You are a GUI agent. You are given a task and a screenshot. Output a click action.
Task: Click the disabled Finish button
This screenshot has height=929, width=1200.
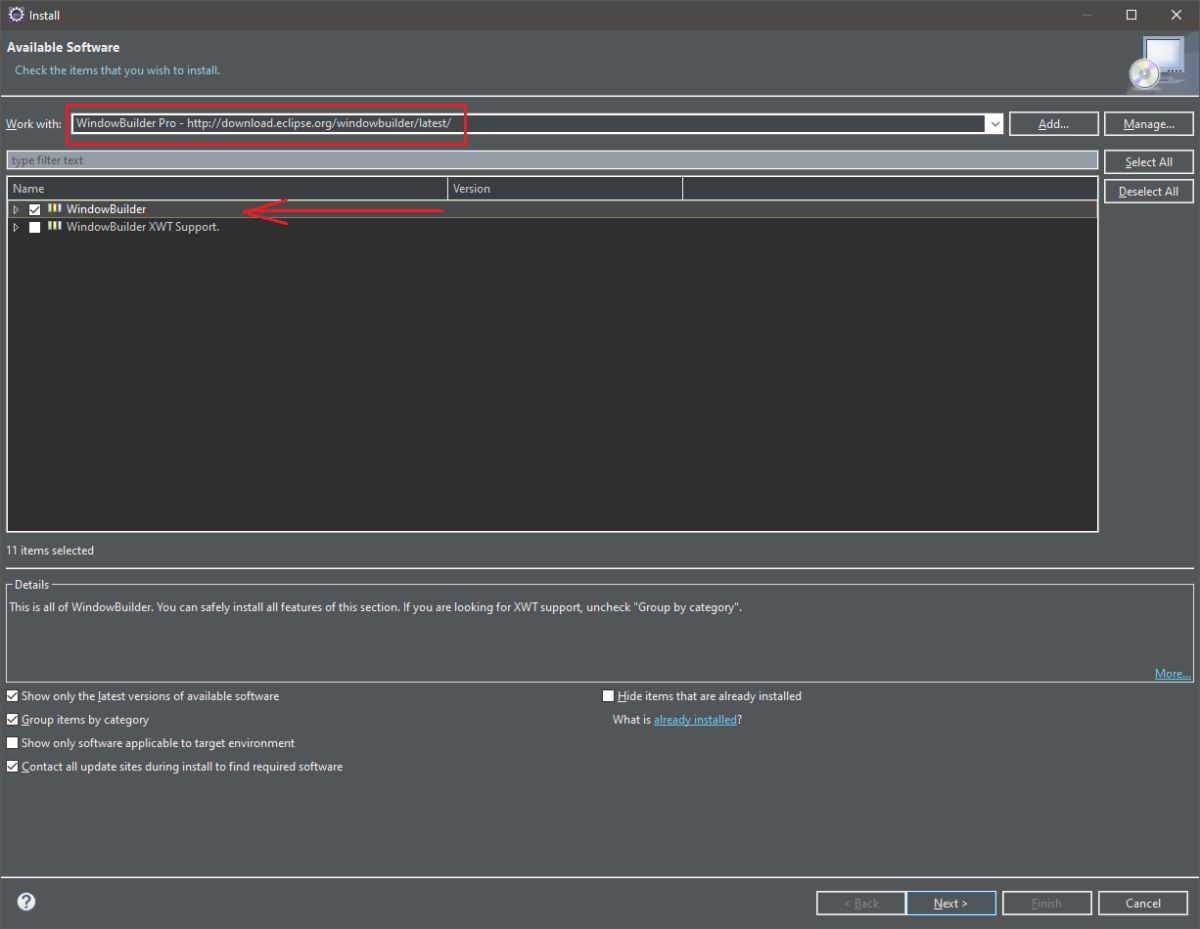coord(1047,903)
